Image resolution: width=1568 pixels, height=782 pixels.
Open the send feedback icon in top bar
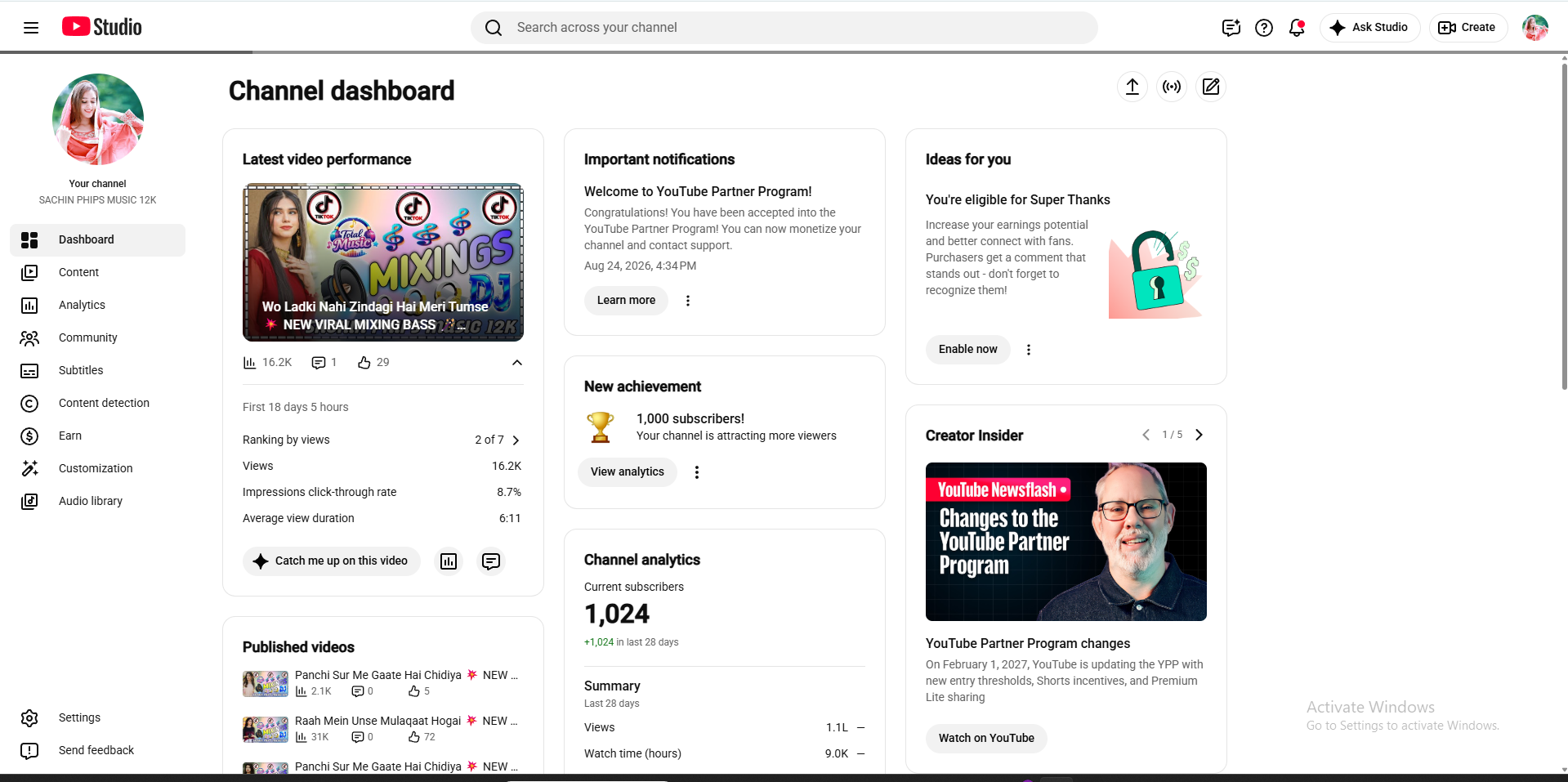pyautogui.click(x=1231, y=28)
